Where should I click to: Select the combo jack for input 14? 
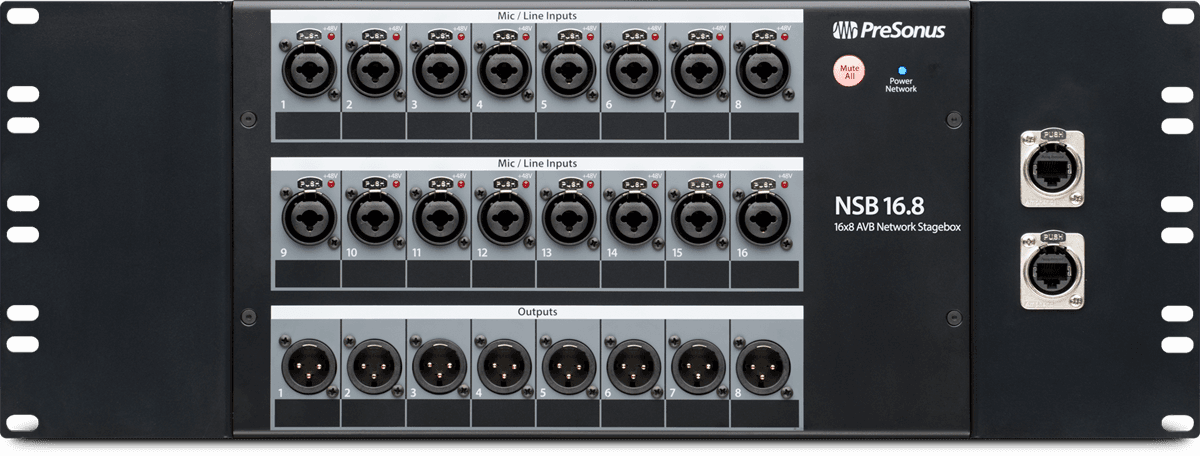click(632, 220)
